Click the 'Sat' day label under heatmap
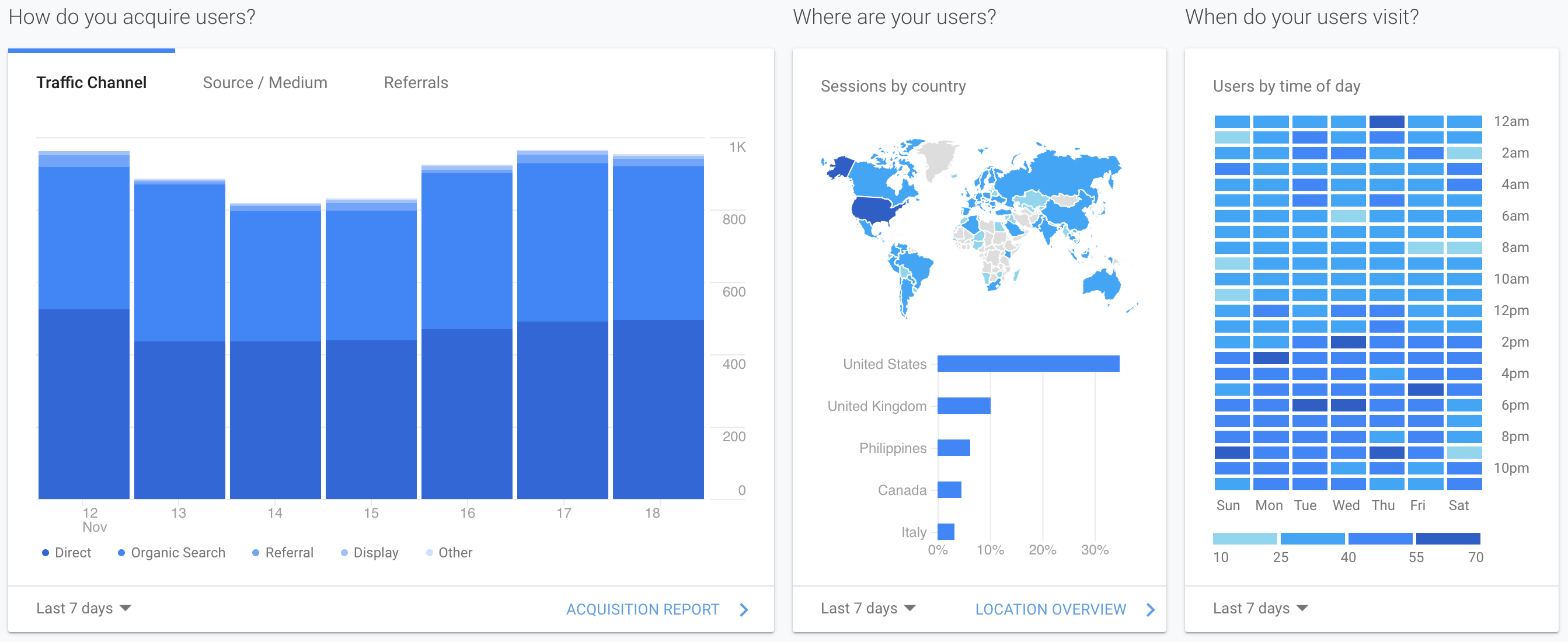Viewport: 1568px width, 642px height. pyautogui.click(x=1458, y=505)
